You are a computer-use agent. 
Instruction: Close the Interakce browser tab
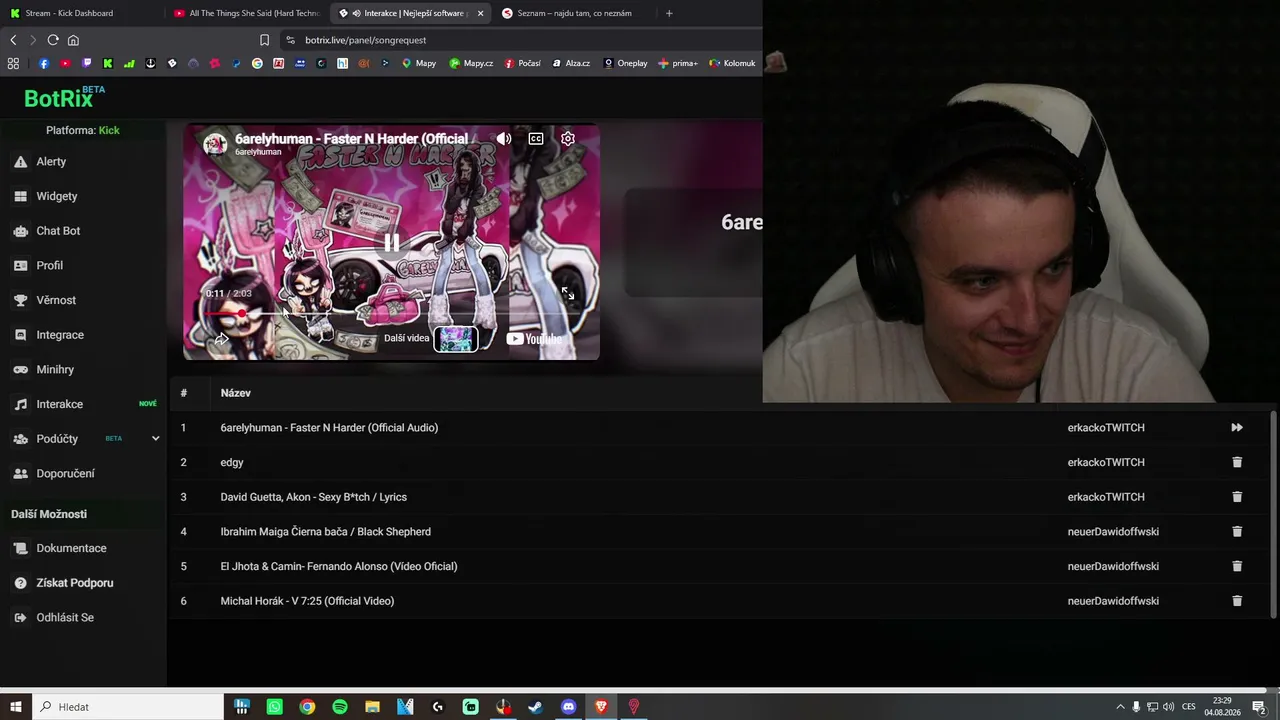tap(481, 14)
